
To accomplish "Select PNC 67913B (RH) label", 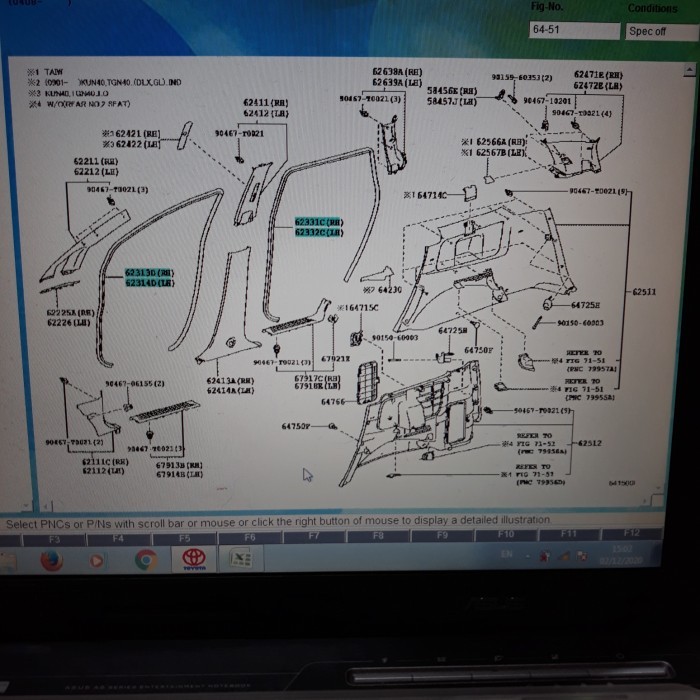I will (179, 465).
